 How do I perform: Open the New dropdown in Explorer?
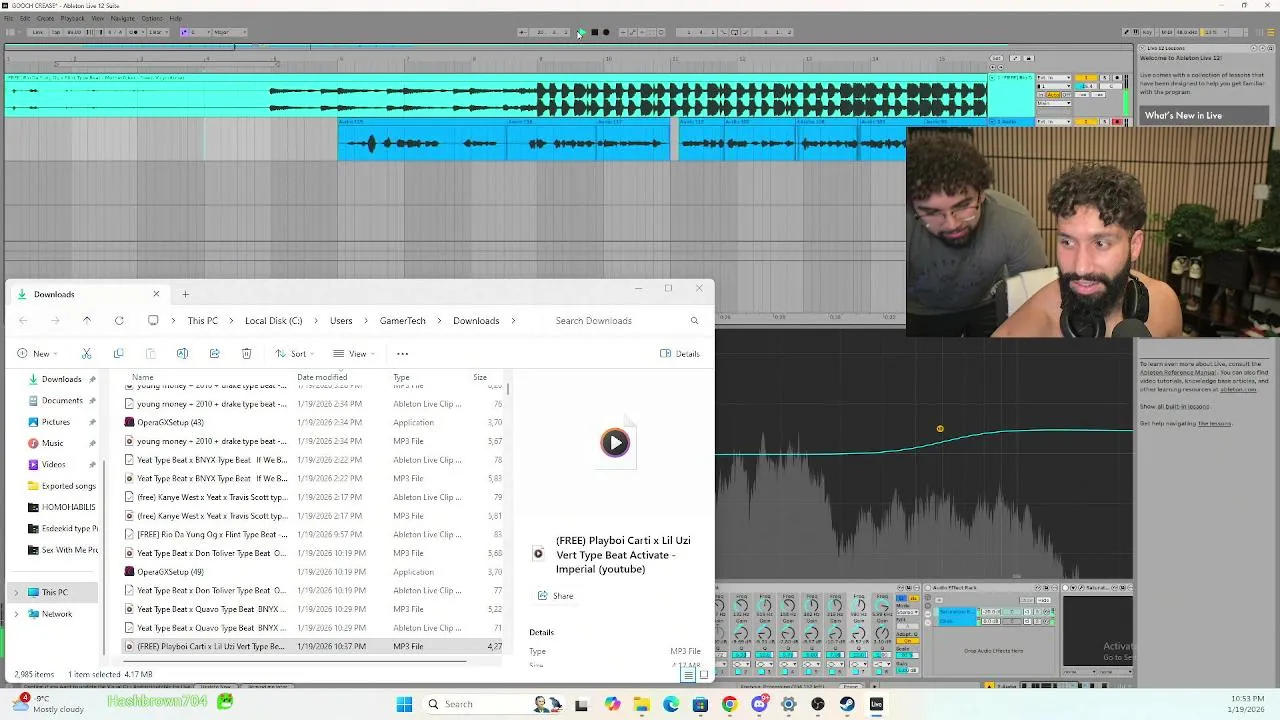coord(37,353)
